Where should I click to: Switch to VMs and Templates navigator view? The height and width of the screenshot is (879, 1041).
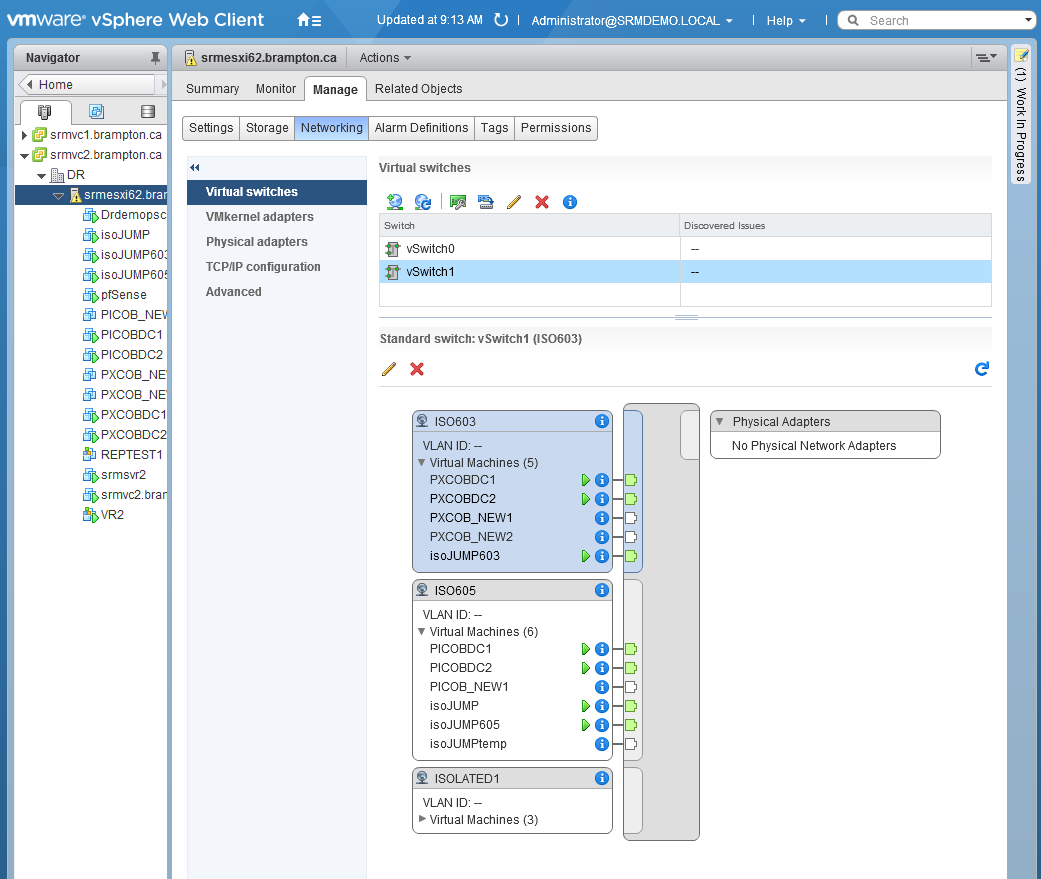[x=96, y=112]
